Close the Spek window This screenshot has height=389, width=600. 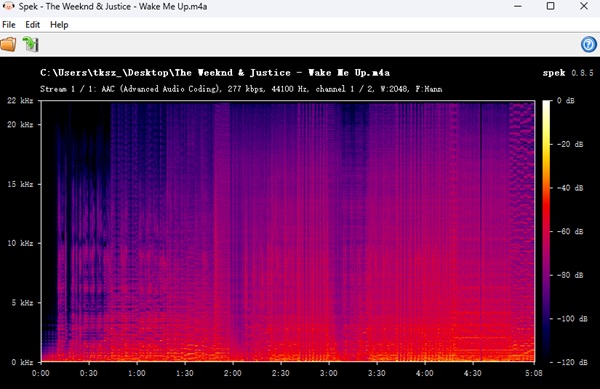pos(584,6)
